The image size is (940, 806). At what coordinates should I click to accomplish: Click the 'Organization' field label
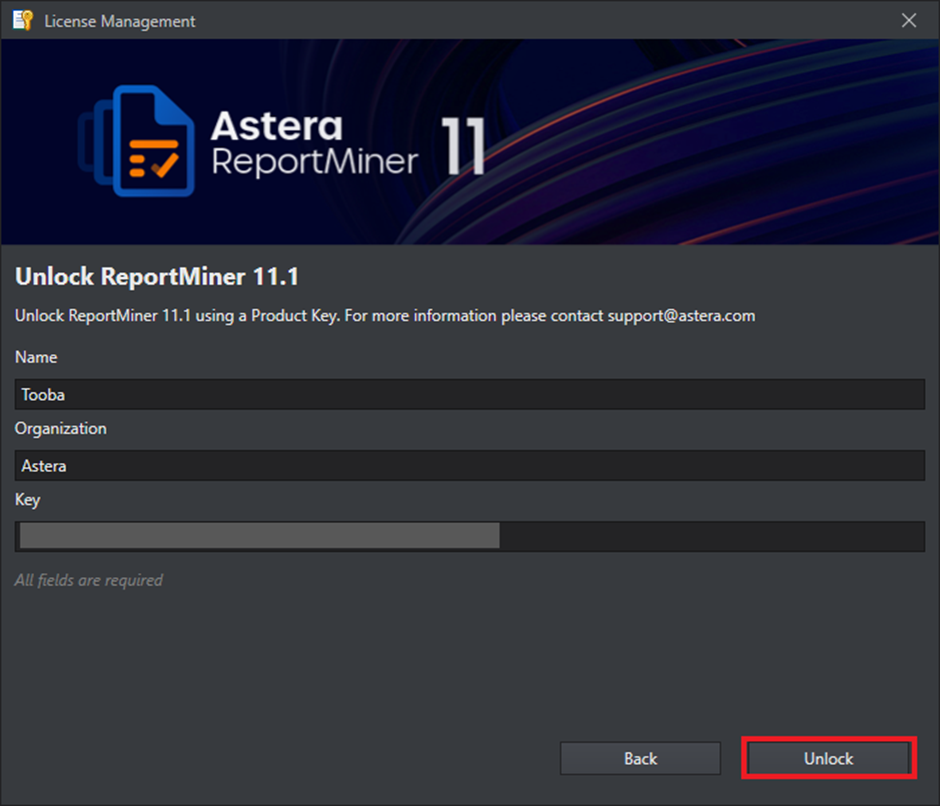(x=61, y=428)
